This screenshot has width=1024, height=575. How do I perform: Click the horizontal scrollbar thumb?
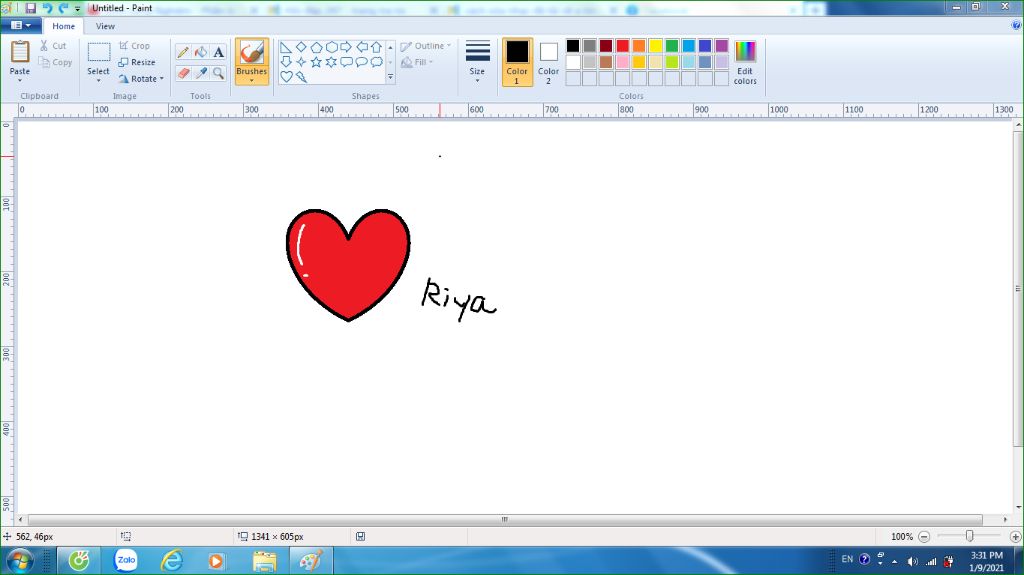click(503, 519)
